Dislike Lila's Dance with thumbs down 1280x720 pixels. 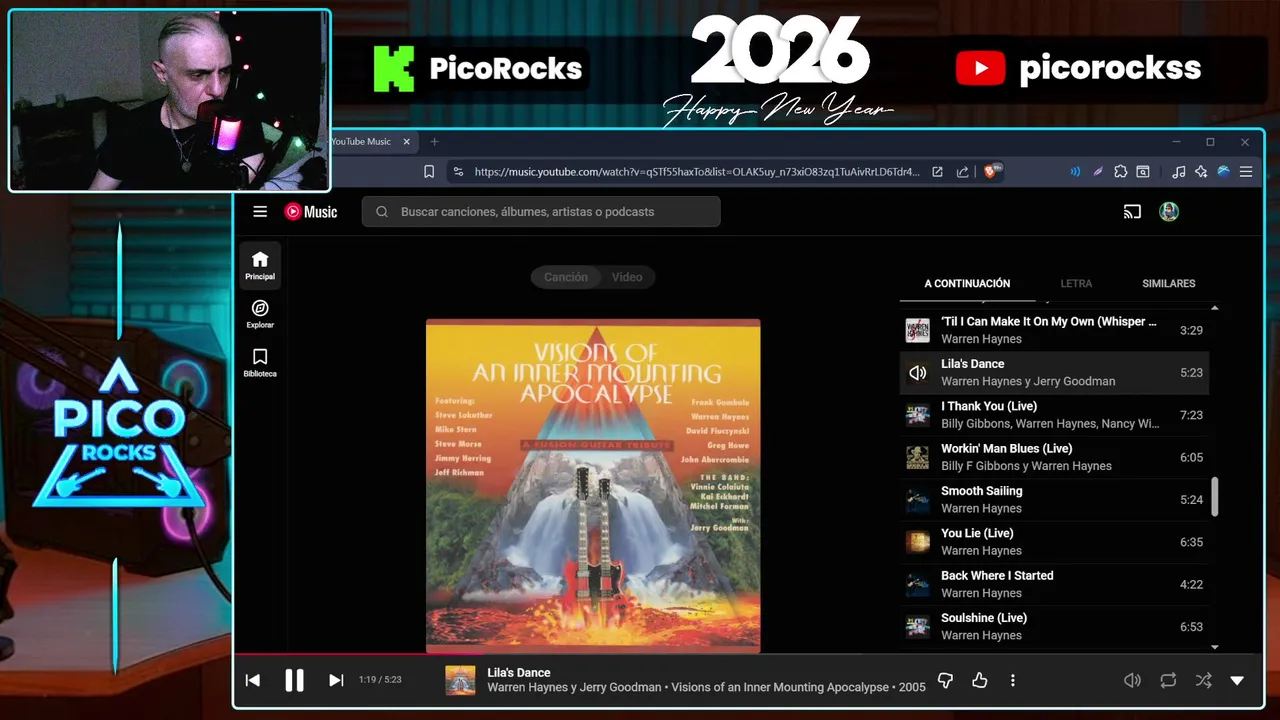tap(945, 680)
